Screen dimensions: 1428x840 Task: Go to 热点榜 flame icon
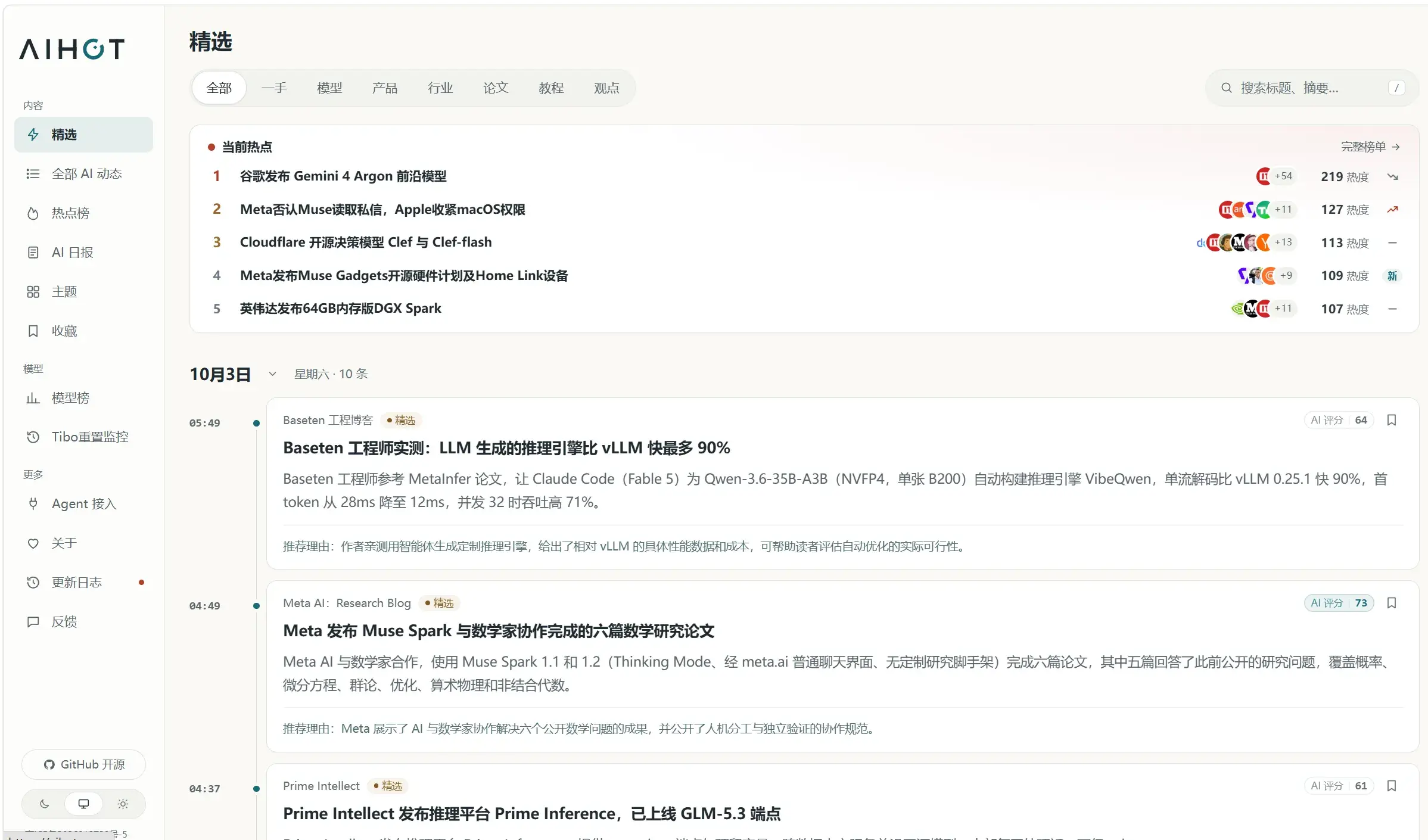33,213
